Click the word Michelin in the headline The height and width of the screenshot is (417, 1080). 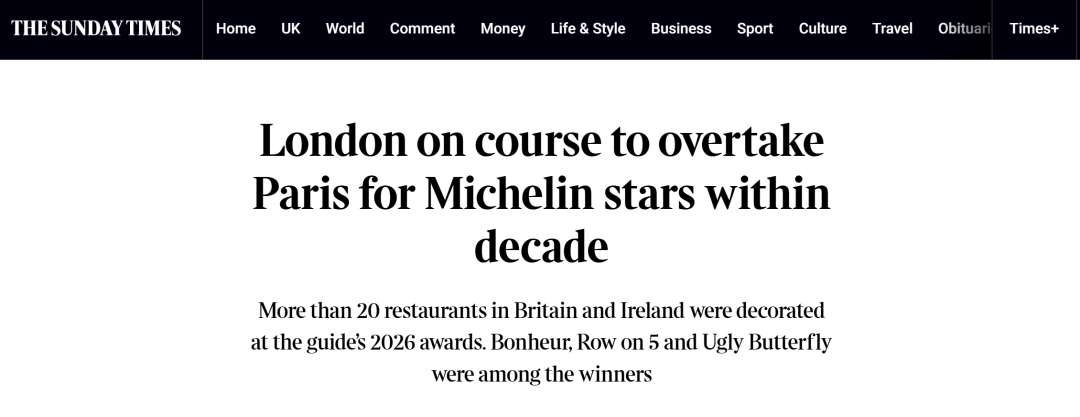(509, 194)
